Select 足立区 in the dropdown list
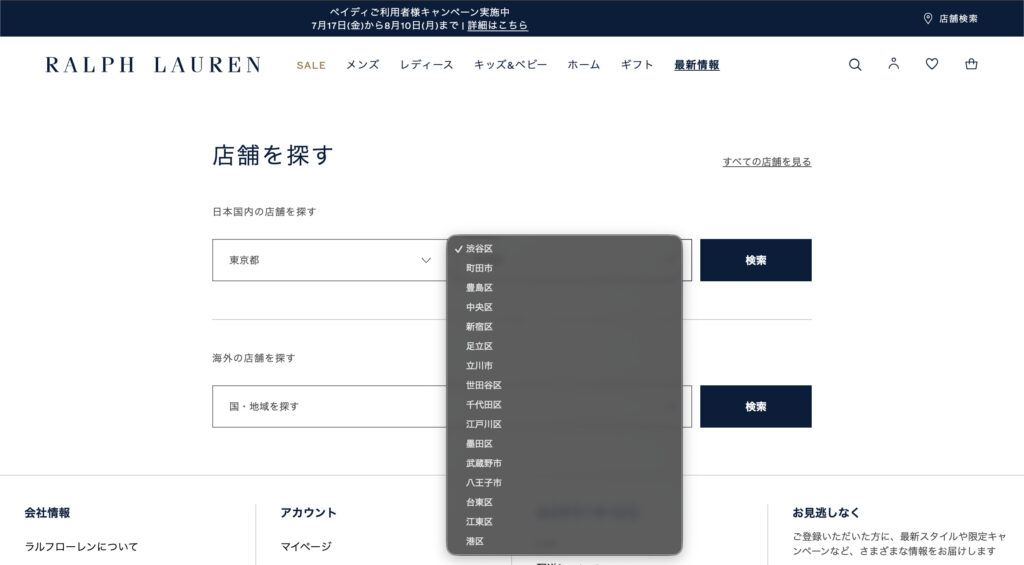The width and height of the screenshot is (1024, 565). (x=564, y=346)
